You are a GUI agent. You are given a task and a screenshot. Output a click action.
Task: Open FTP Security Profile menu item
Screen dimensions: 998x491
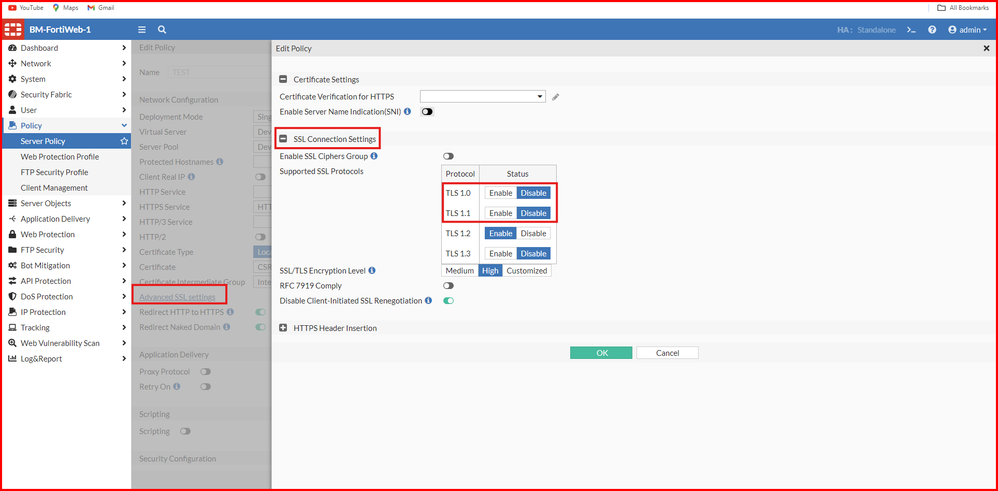pos(54,172)
